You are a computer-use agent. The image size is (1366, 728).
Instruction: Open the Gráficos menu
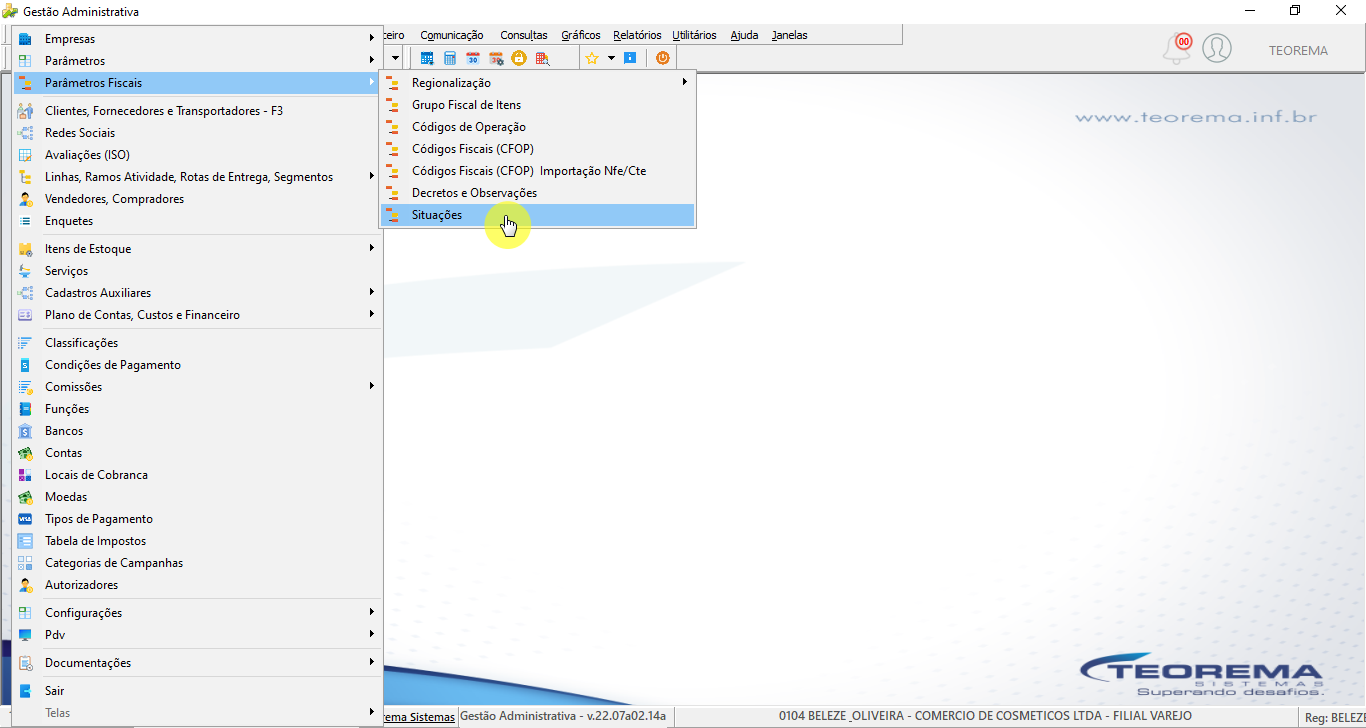pyautogui.click(x=581, y=35)
